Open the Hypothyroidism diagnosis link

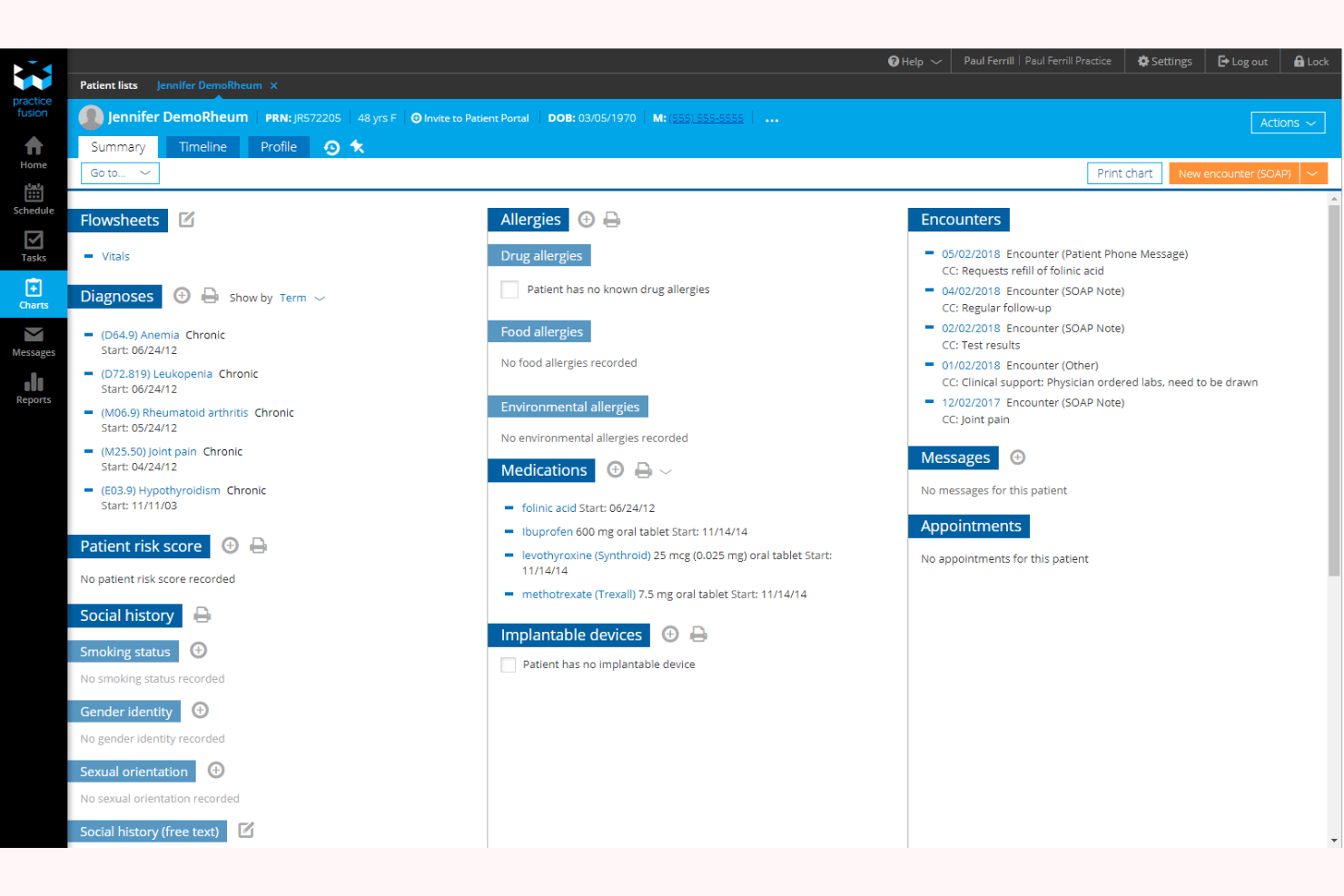coord(161,491)
